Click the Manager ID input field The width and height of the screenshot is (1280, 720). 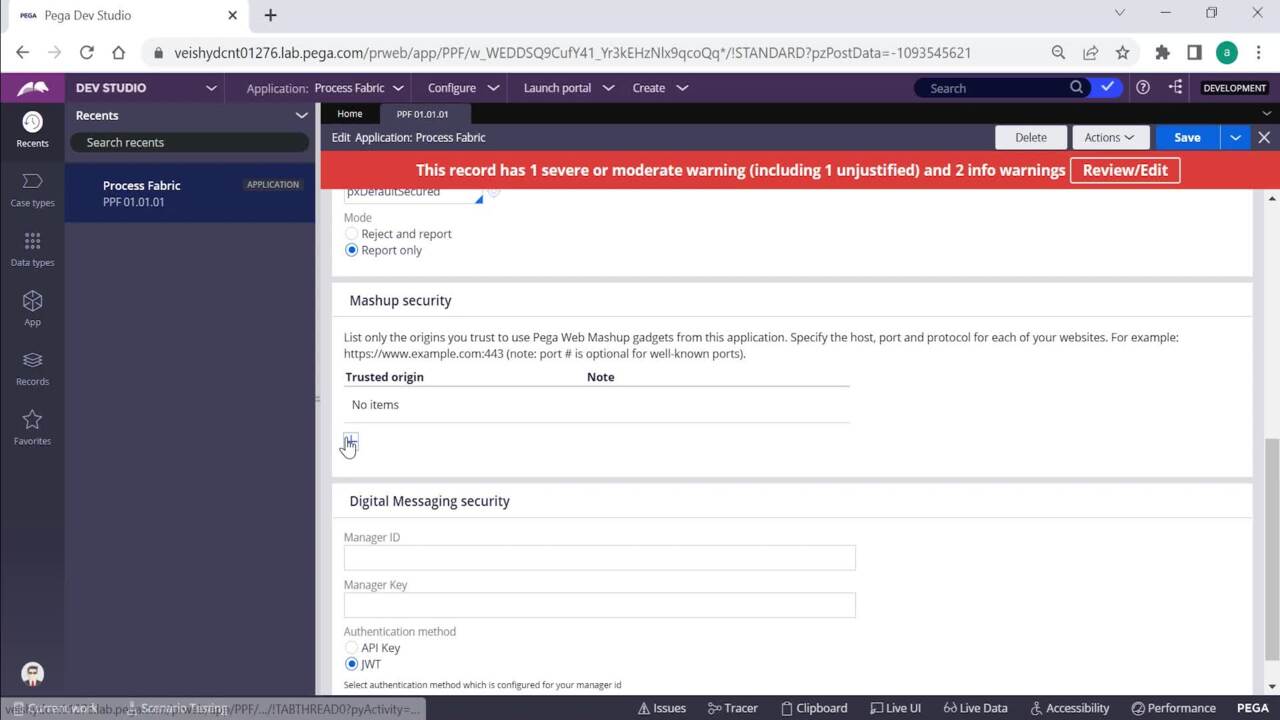coord(599,558)
